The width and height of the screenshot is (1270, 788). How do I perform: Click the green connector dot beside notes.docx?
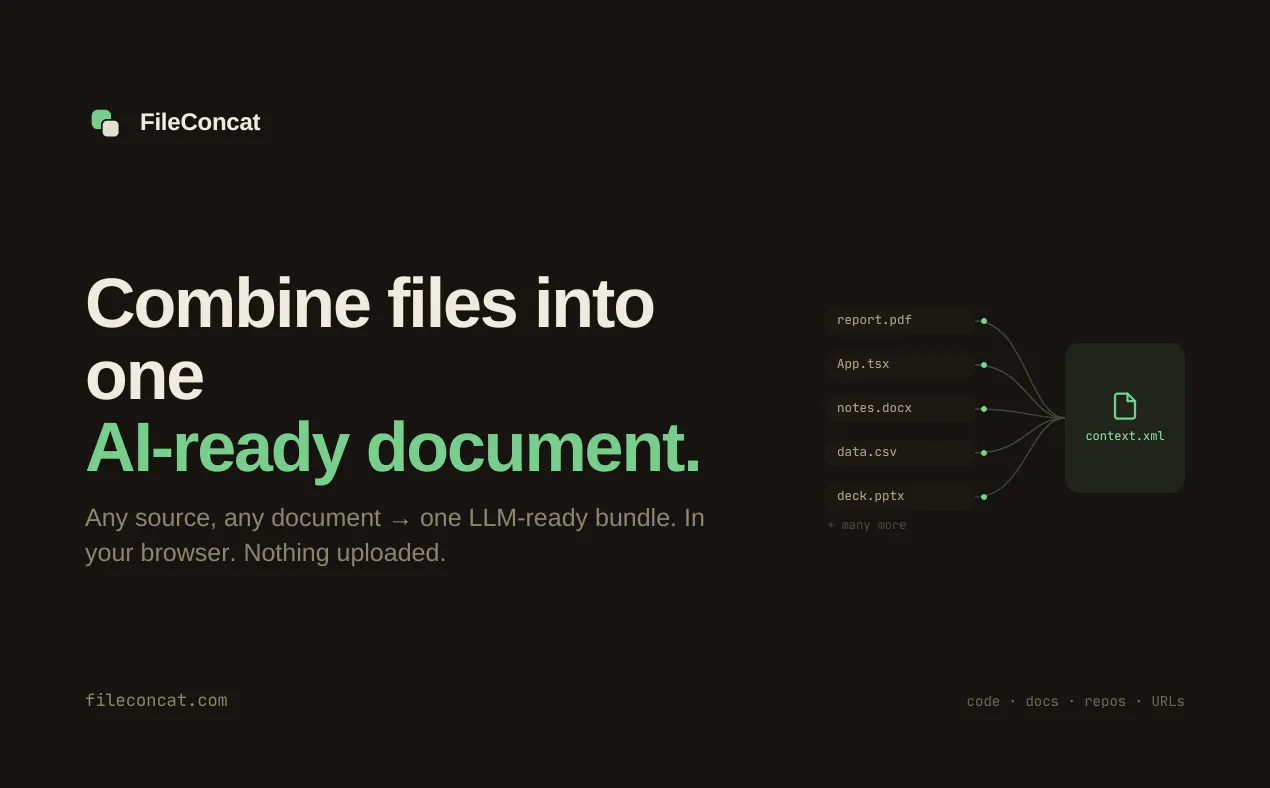(984, 409)
